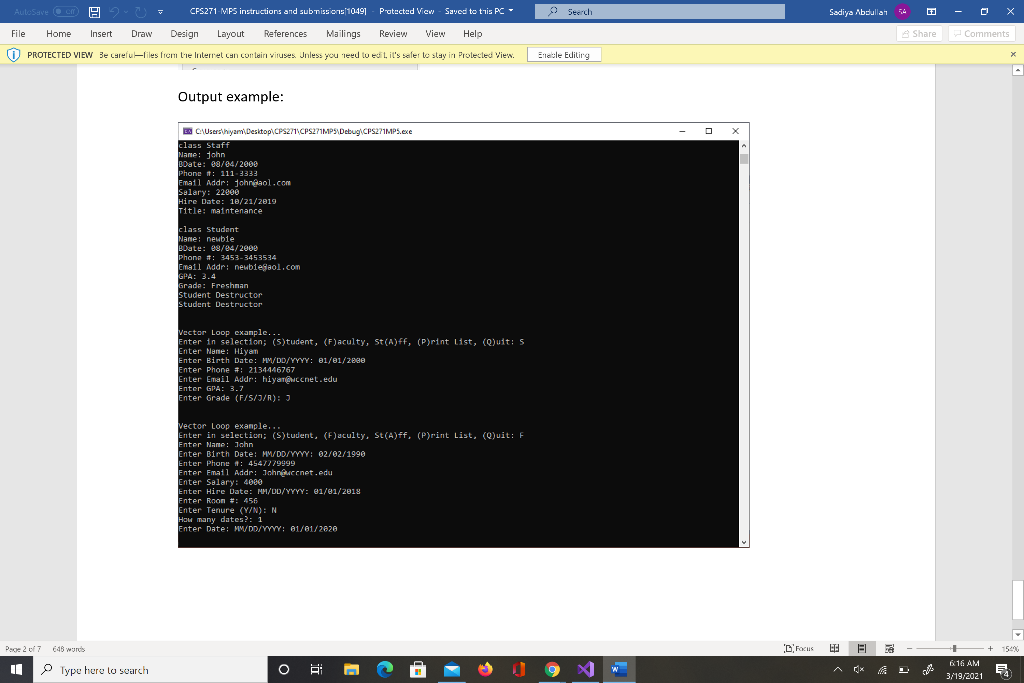Click the Redo arrow icon
The width and height of the screenshot is (1024, 683).
140,12
